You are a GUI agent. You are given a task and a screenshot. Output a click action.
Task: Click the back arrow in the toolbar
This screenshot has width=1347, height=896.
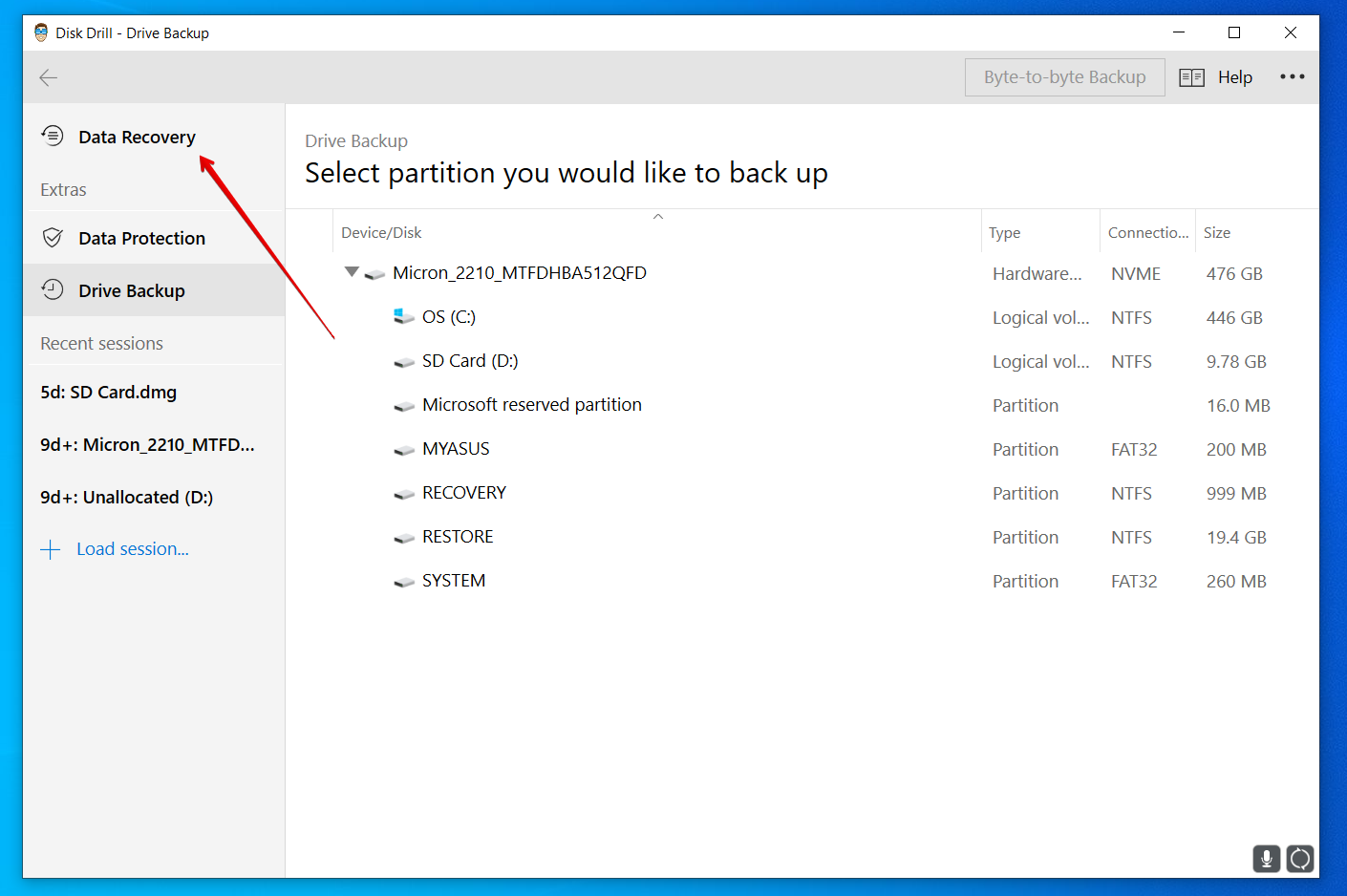49,77
